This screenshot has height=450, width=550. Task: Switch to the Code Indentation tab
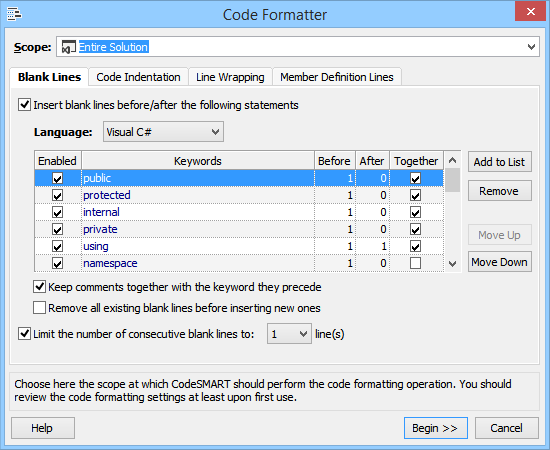coord(139,77)
